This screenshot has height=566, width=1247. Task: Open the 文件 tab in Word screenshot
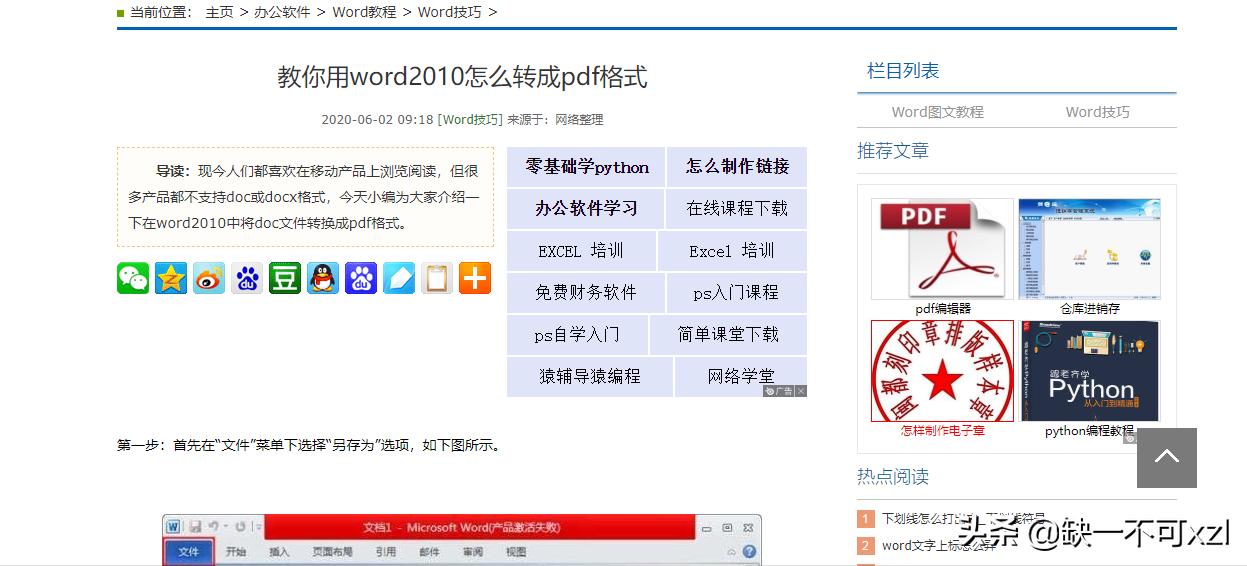tap(188, 552)
